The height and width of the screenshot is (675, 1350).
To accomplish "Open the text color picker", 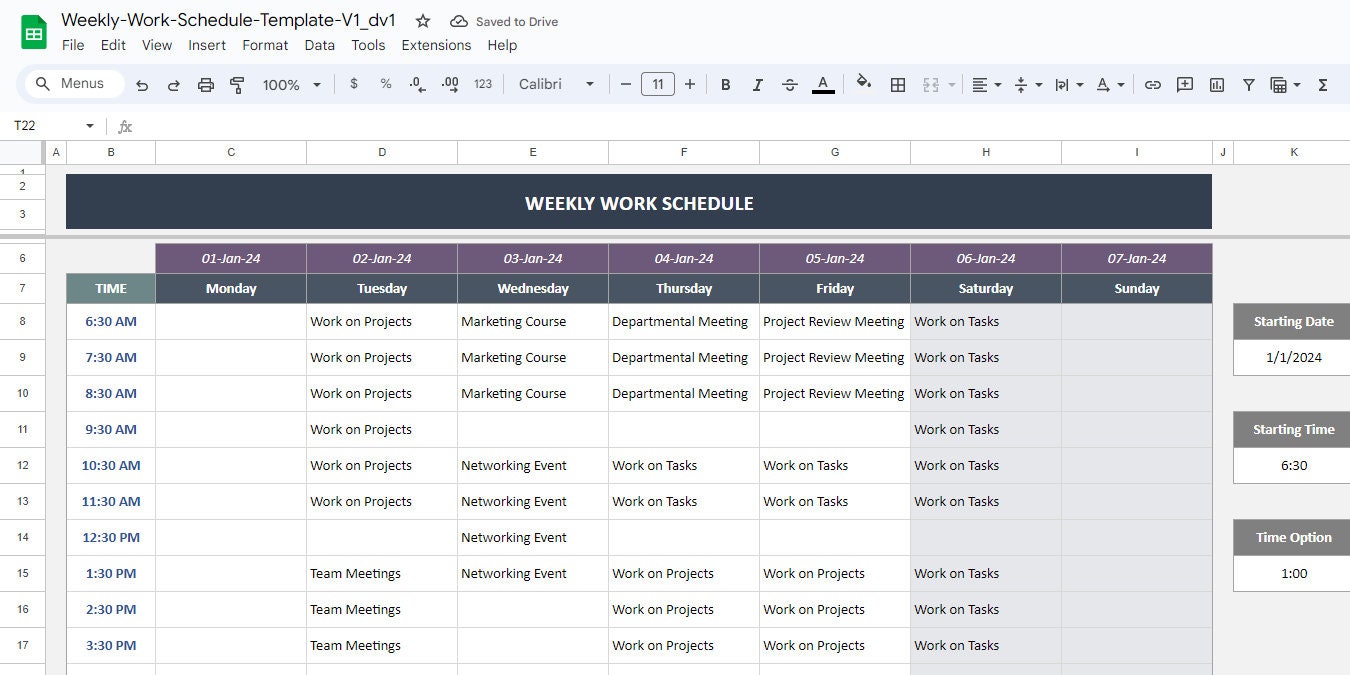I will tap(822, 84).
